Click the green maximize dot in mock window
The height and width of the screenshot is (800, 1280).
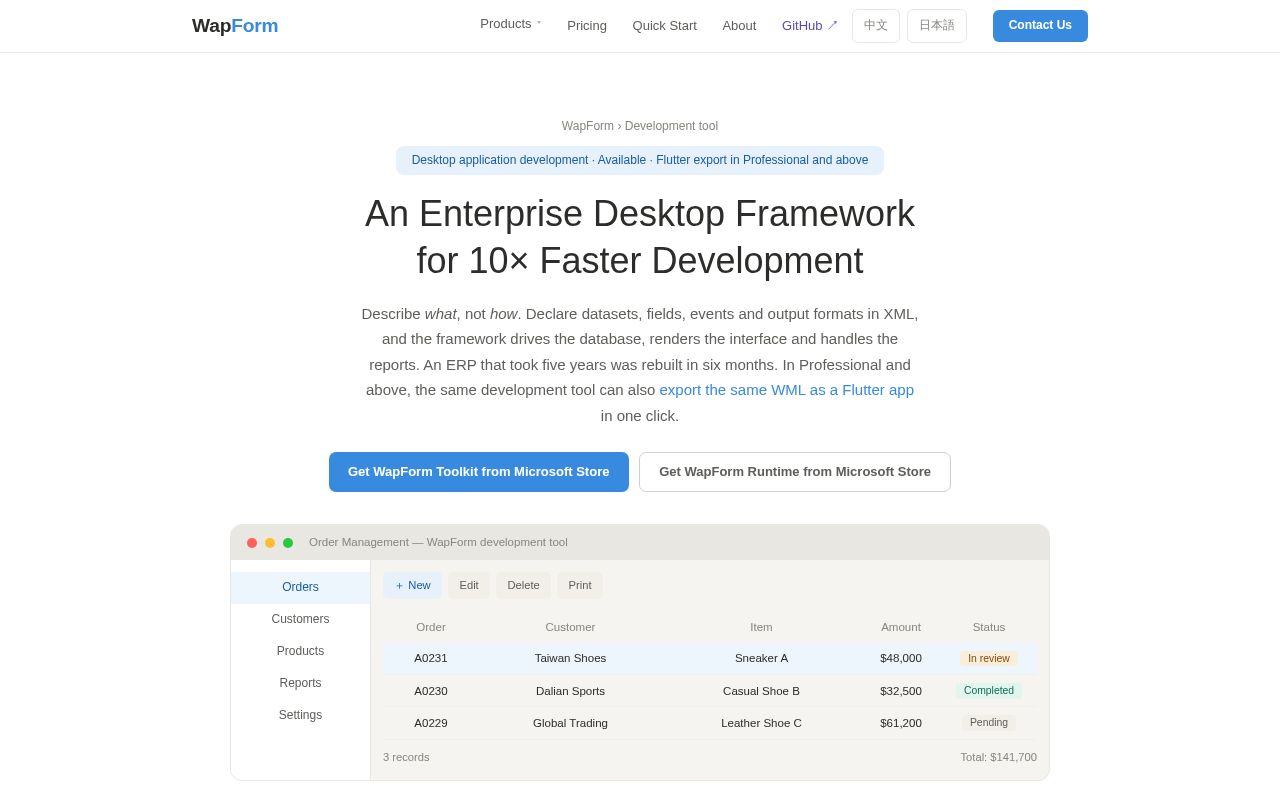tap(288, 543)
